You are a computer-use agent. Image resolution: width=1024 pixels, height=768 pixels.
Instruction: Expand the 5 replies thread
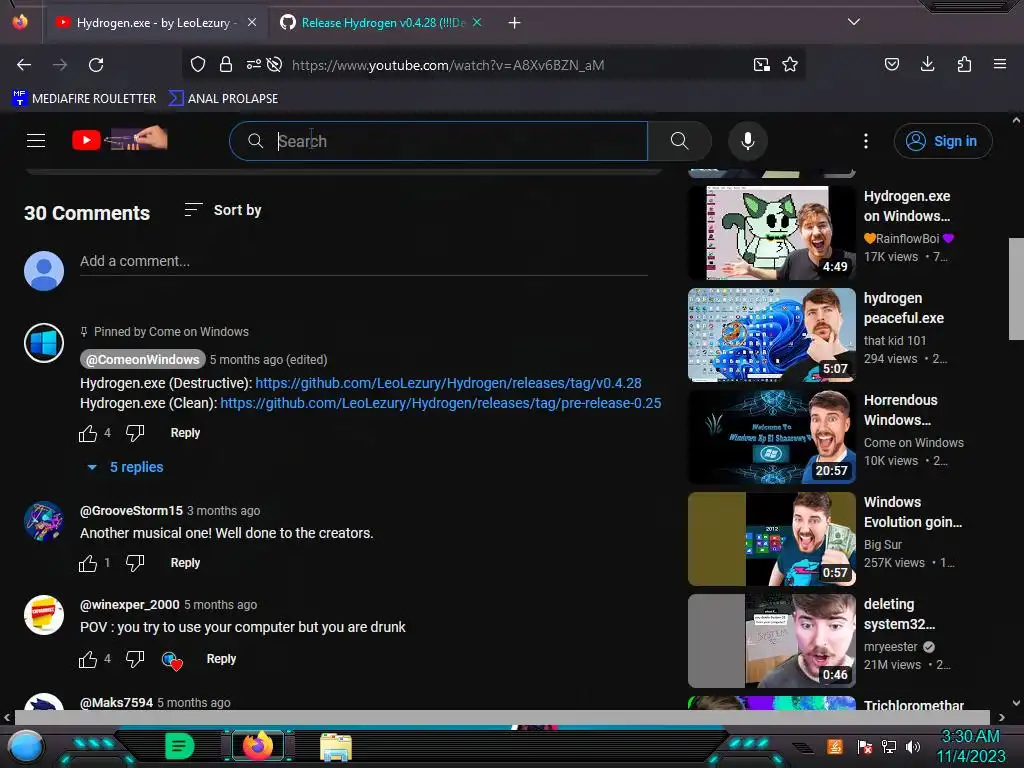tap(125, 467)
